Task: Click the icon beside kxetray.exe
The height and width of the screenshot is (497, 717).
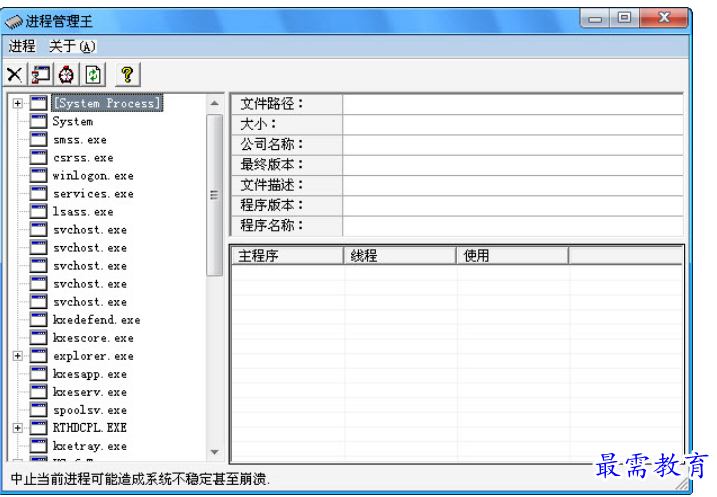Action: 38,446
